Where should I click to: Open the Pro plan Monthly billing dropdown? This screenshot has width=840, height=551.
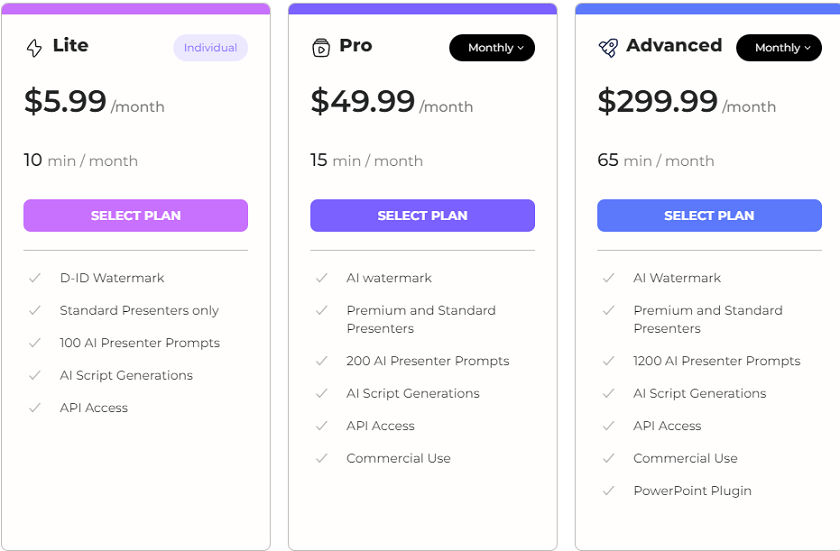(492, 48)
